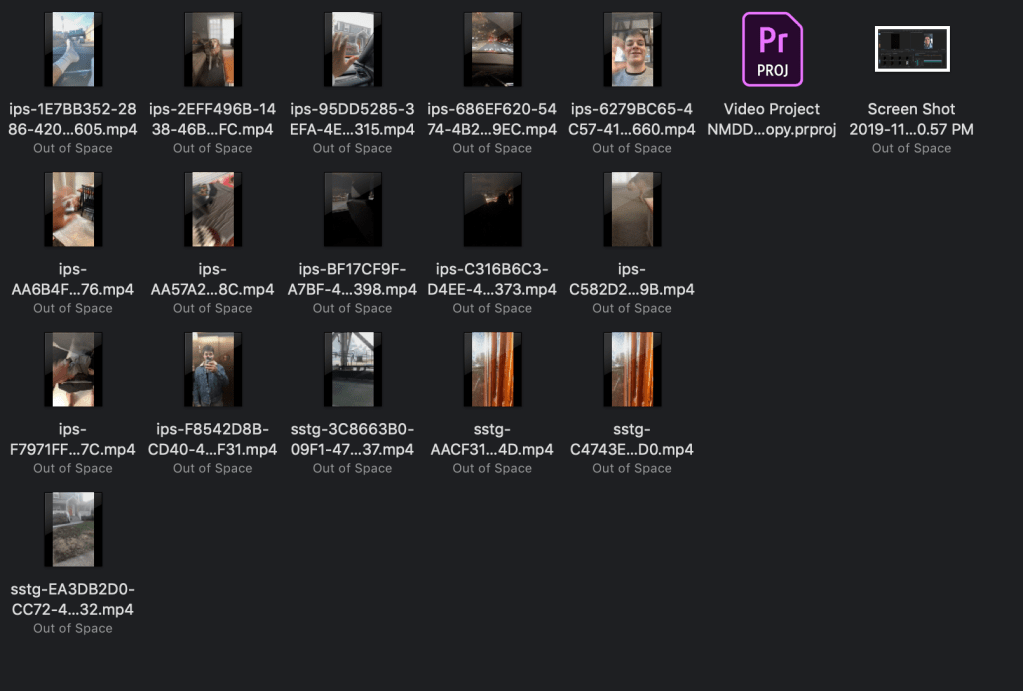This screenshot has width=1023, height=691.
Task: Click the Screen Shot 2019-11 thumbnail
Action: tap(911, 49)
